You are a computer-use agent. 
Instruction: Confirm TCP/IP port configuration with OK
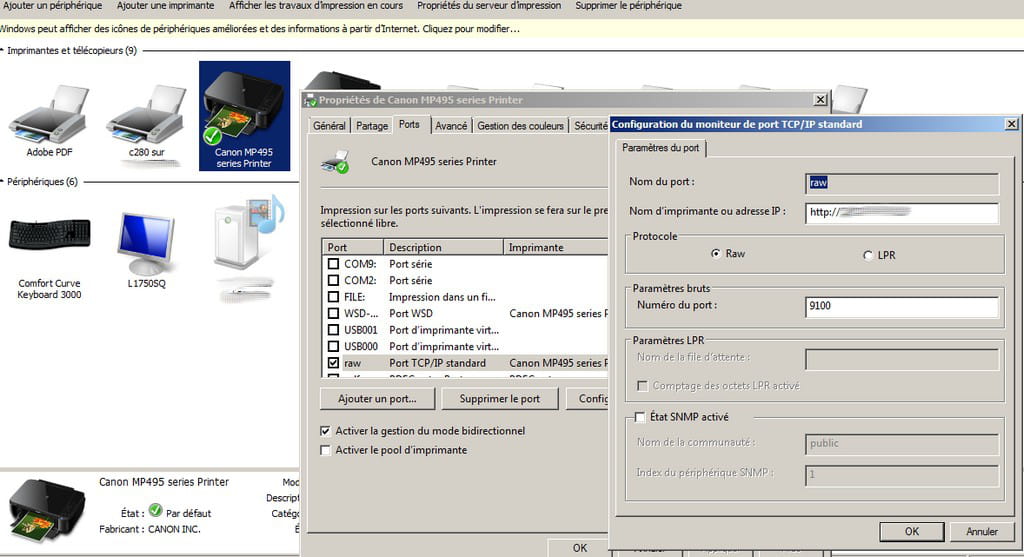pos(912,532)
